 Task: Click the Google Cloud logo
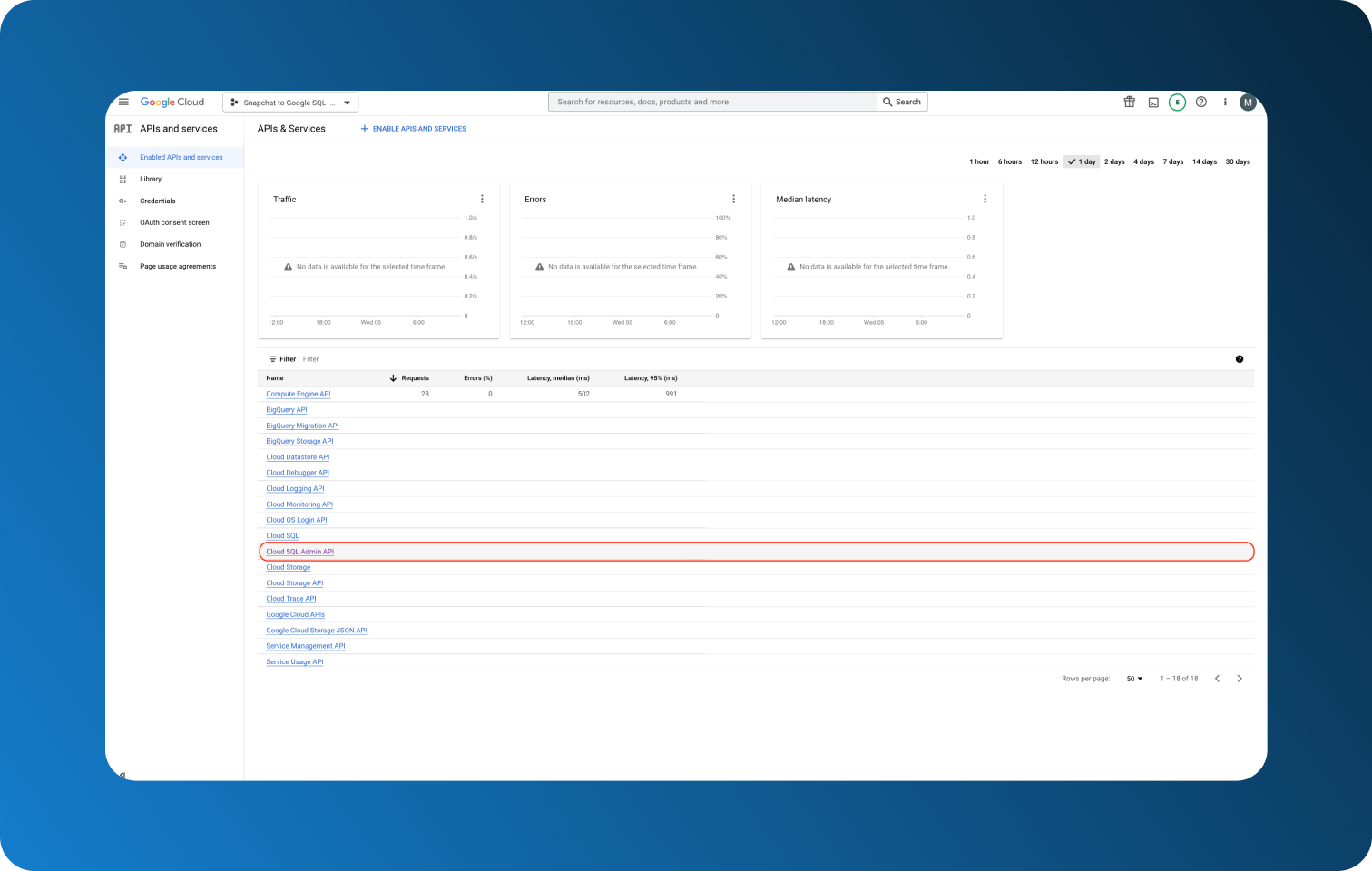tap(172, 102)
